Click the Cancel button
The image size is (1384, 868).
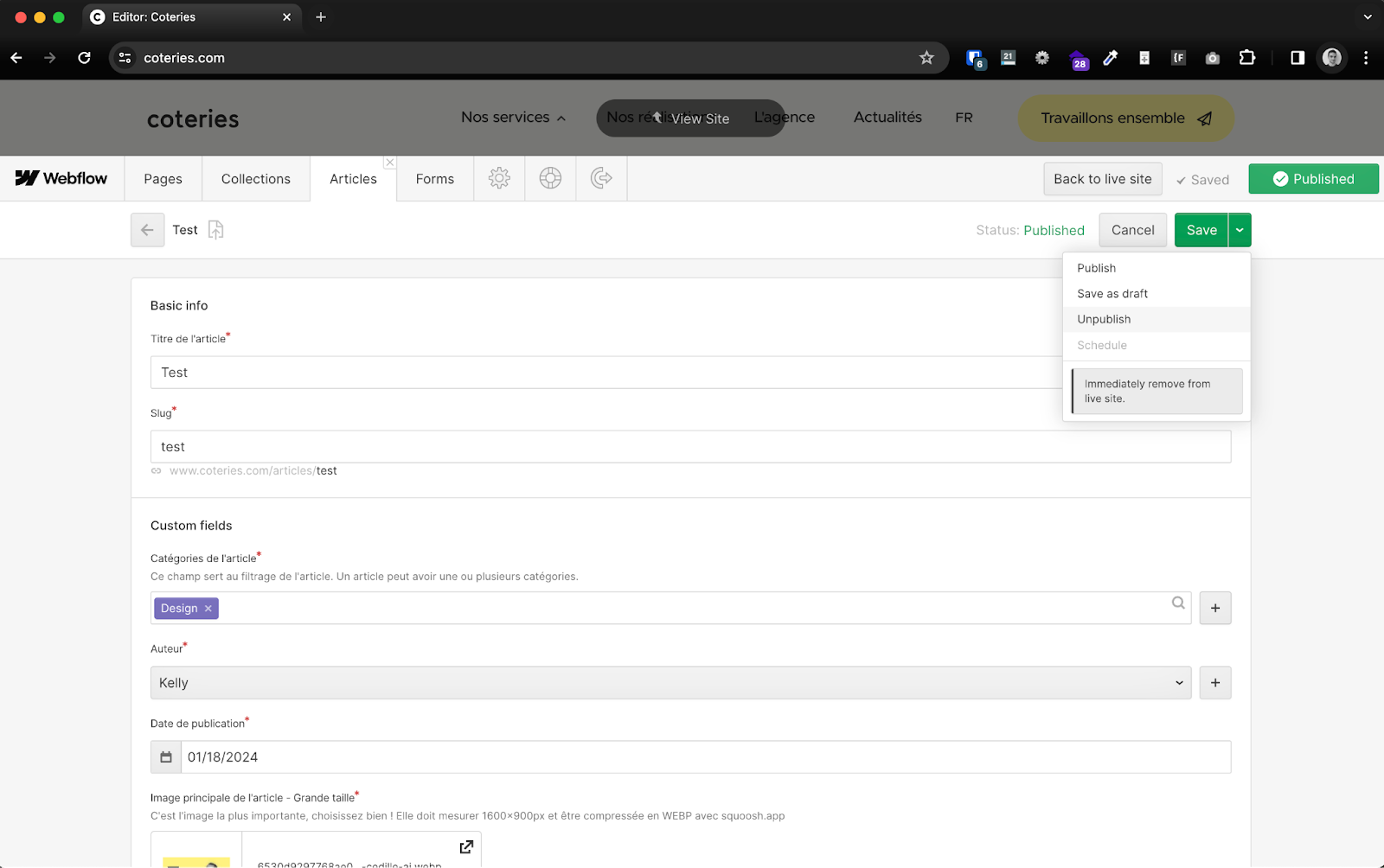click(1132, 230)
